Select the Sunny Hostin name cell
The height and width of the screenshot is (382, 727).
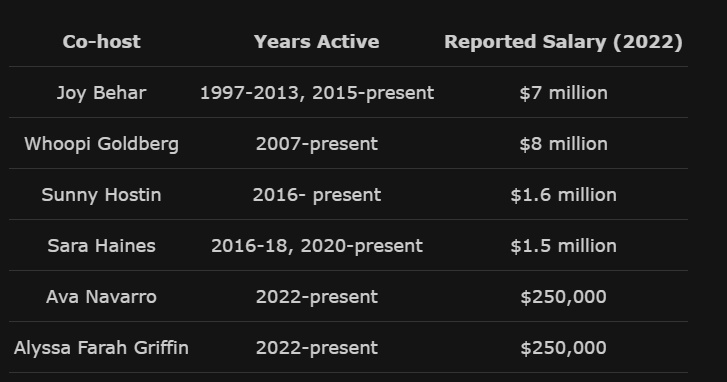101,195
